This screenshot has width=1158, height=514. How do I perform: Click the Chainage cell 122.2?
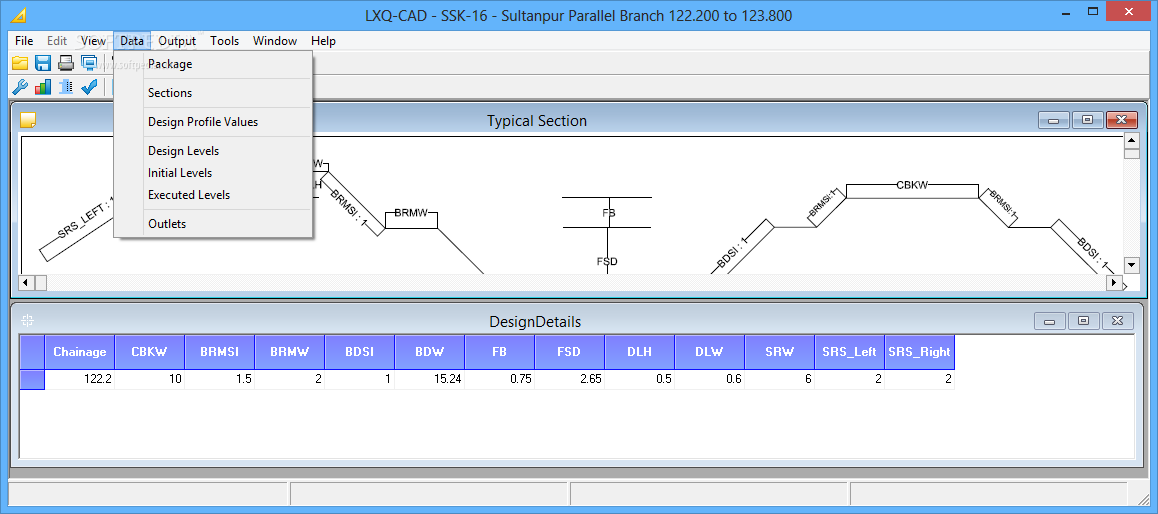click(80, 380)
